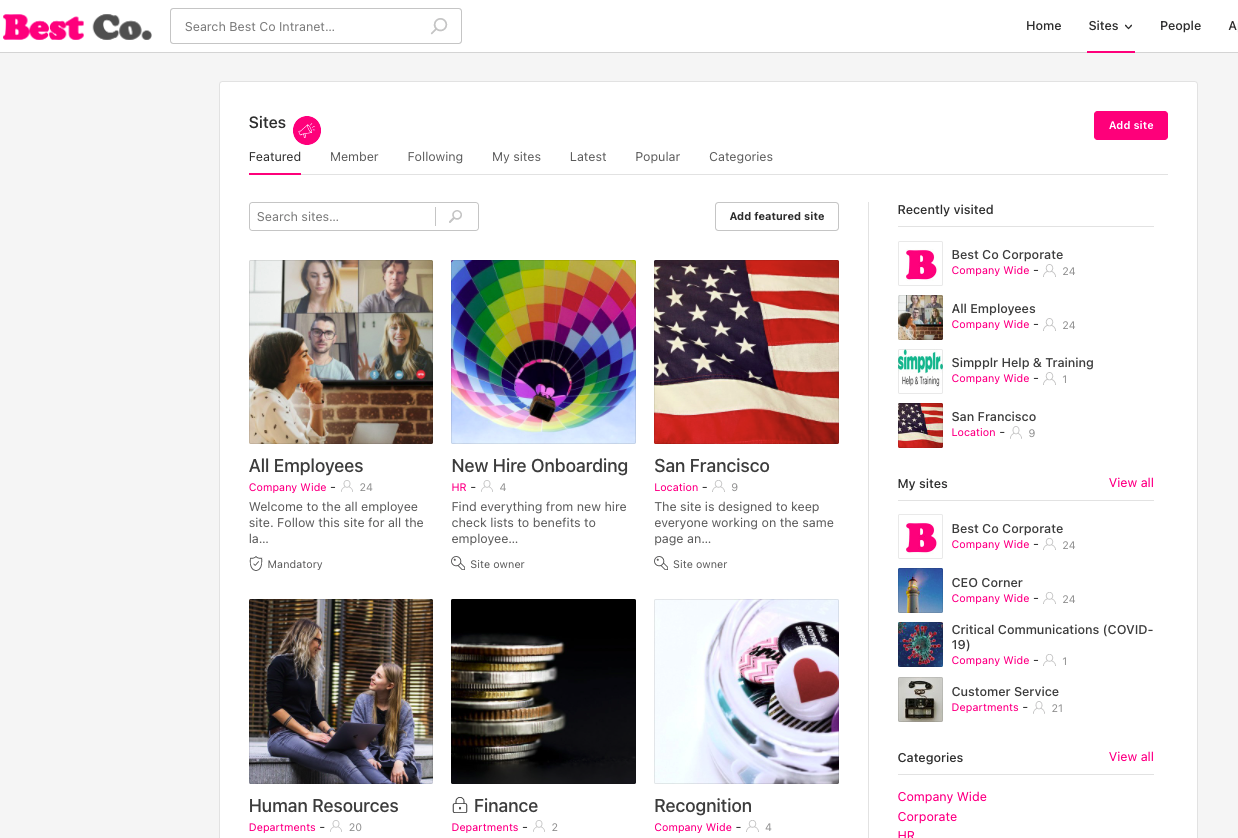
Task: Click into the Search sites field
Action: [x=340, y=217]
